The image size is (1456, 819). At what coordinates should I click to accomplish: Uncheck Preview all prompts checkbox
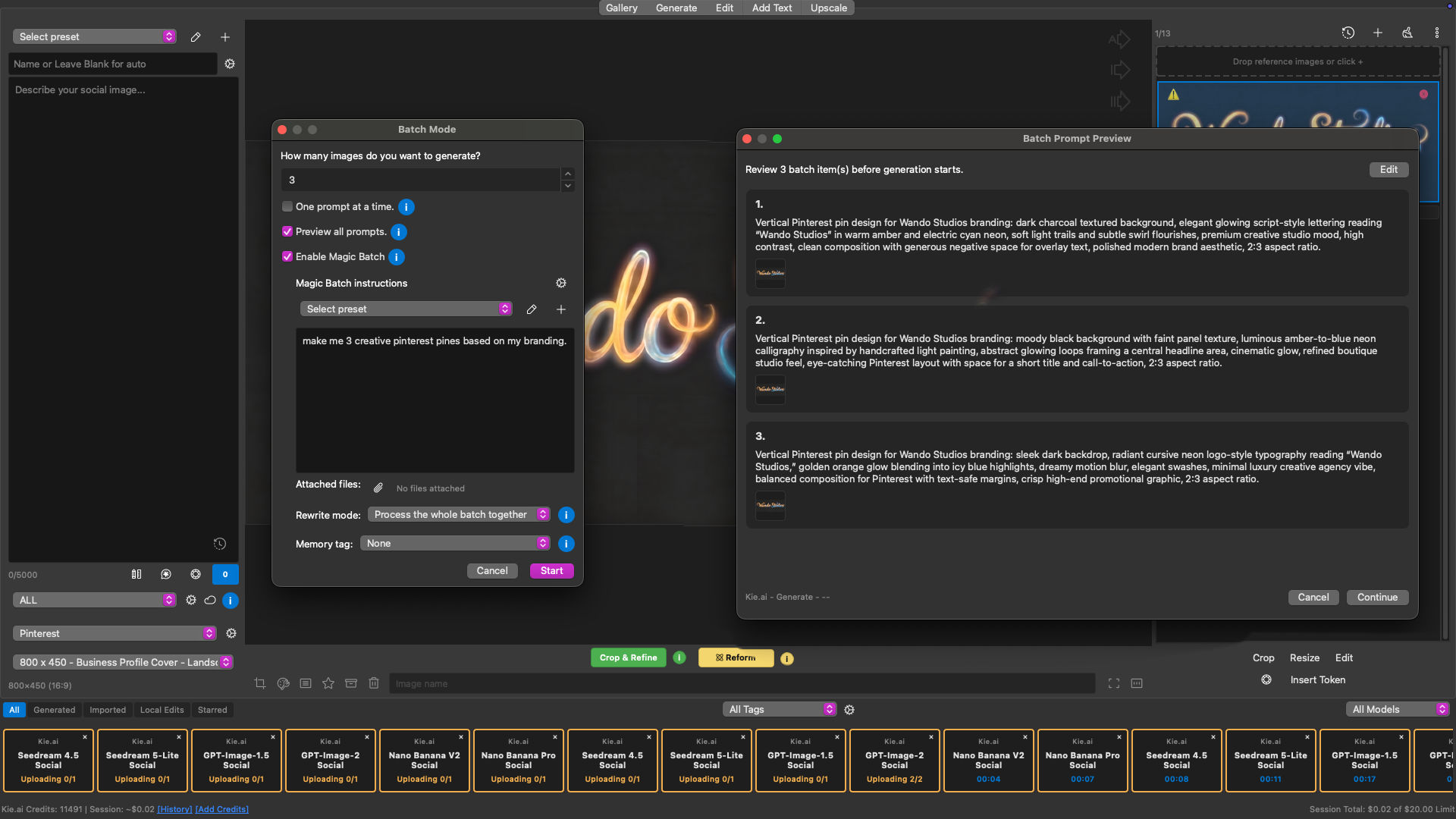[287, 231]
